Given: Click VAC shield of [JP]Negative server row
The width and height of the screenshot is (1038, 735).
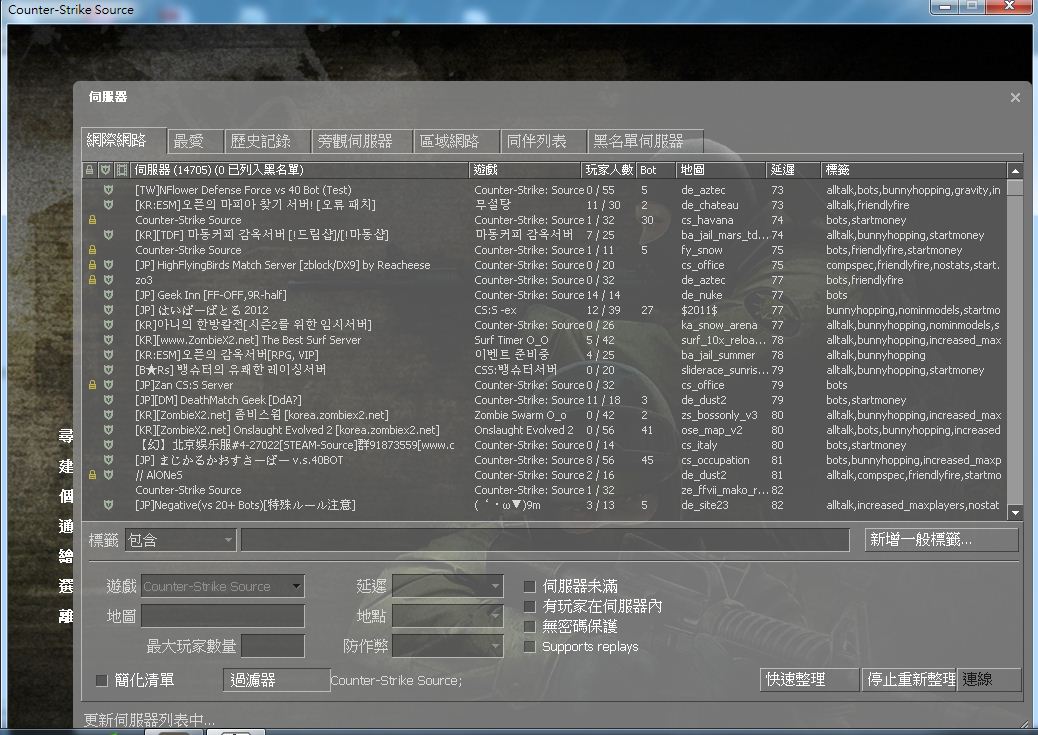Looking at the screenshot, I should coord(109,505).
